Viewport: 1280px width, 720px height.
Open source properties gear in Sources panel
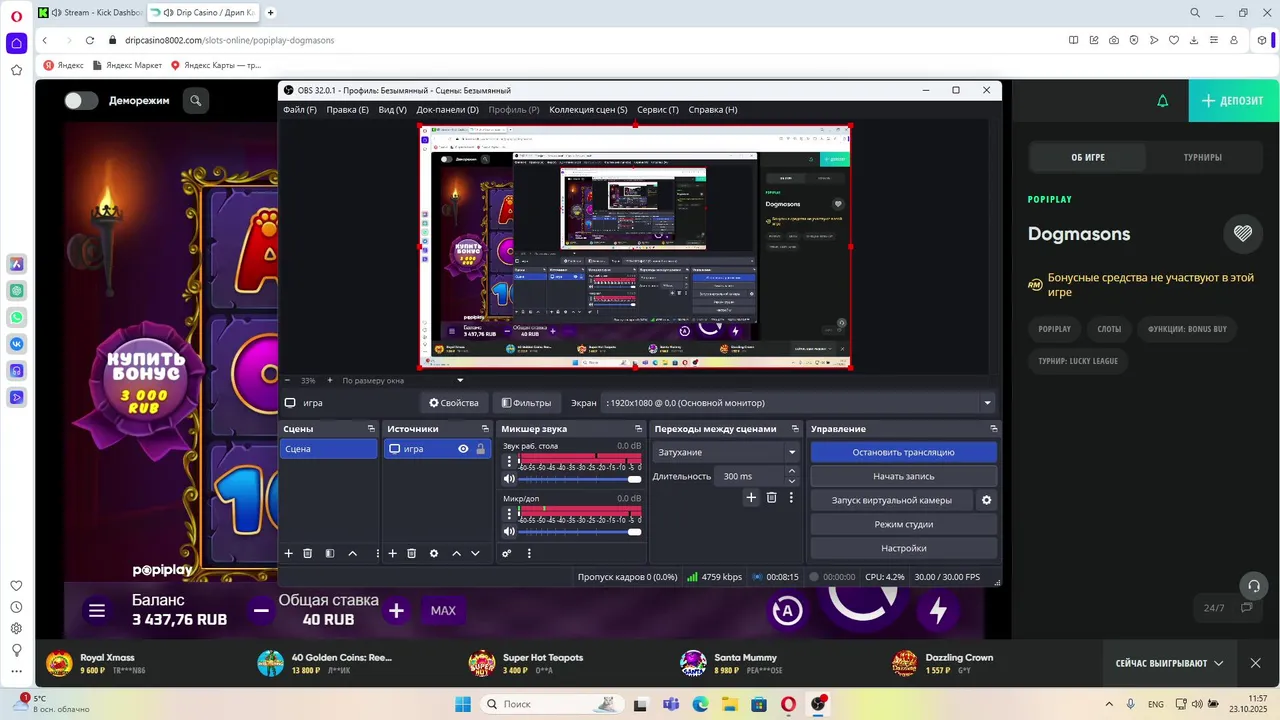434,553
